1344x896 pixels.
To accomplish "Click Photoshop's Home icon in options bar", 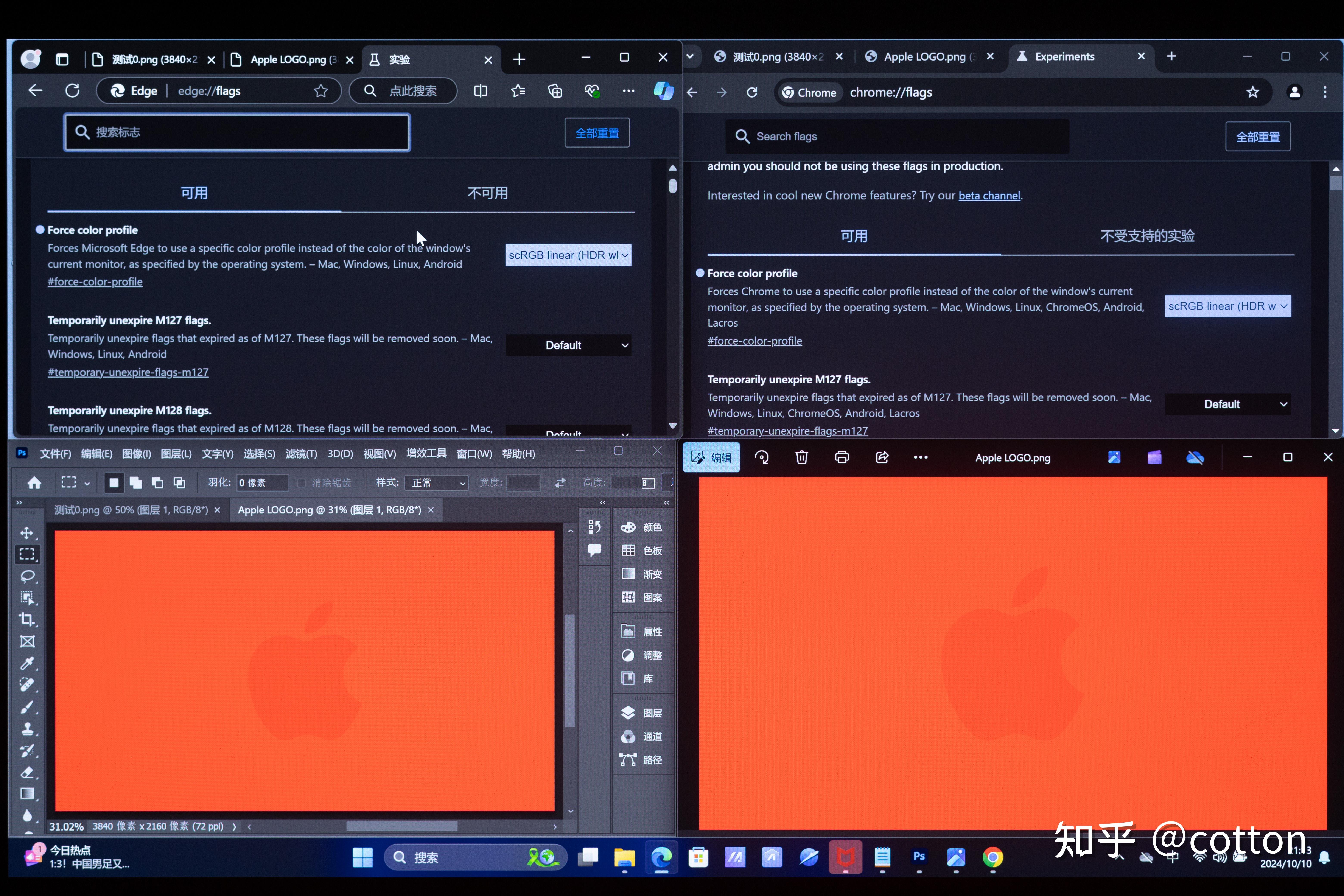I will 34,483.
